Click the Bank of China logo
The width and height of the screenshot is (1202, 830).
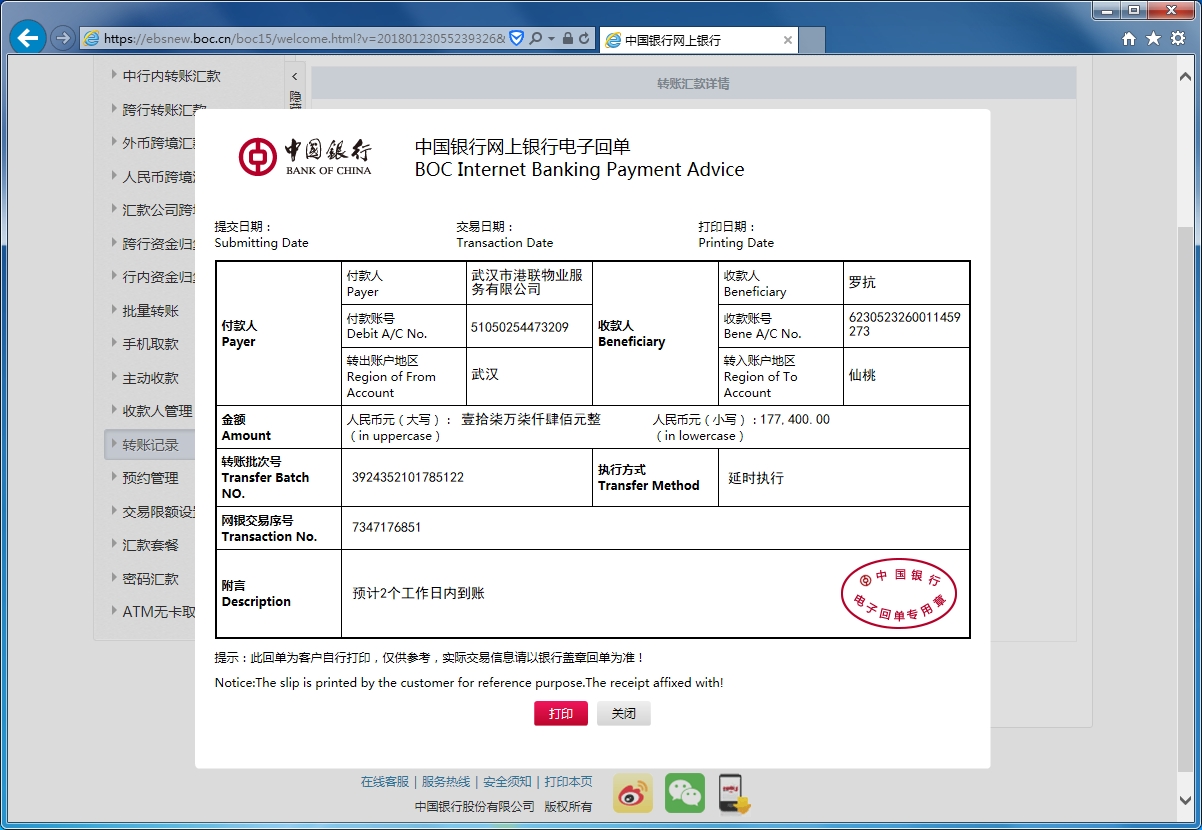point(258,157)
